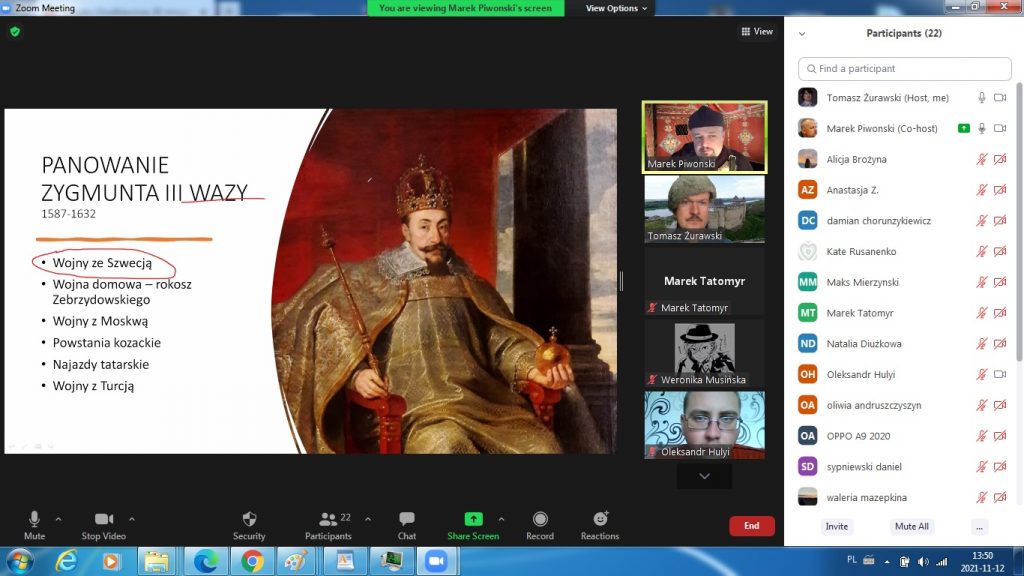Screen dimensions: 1024x576
Task: Show more video thumbnails with down chevron
Action: click(x=704, y=477)
